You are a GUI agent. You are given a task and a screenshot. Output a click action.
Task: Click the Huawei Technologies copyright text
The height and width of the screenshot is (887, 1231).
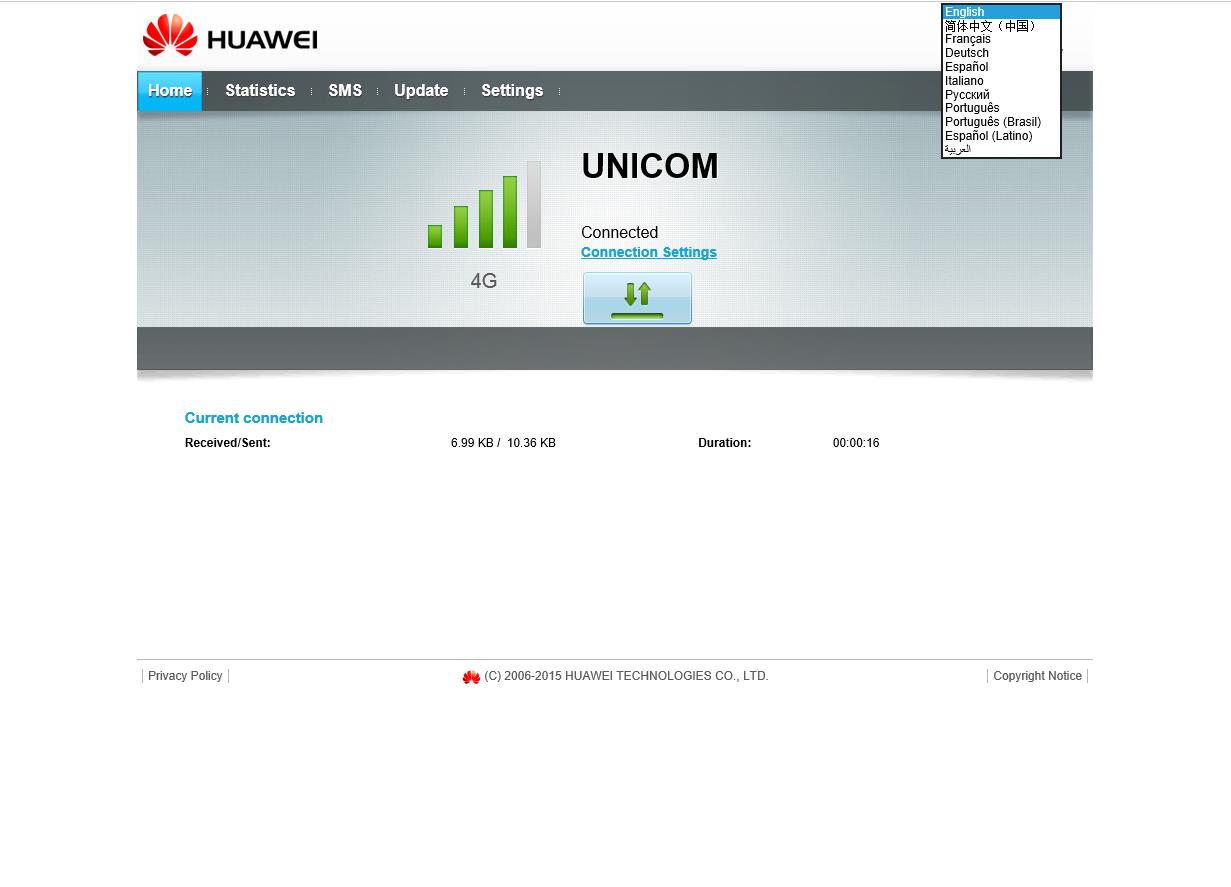click(x=626, y=676)
